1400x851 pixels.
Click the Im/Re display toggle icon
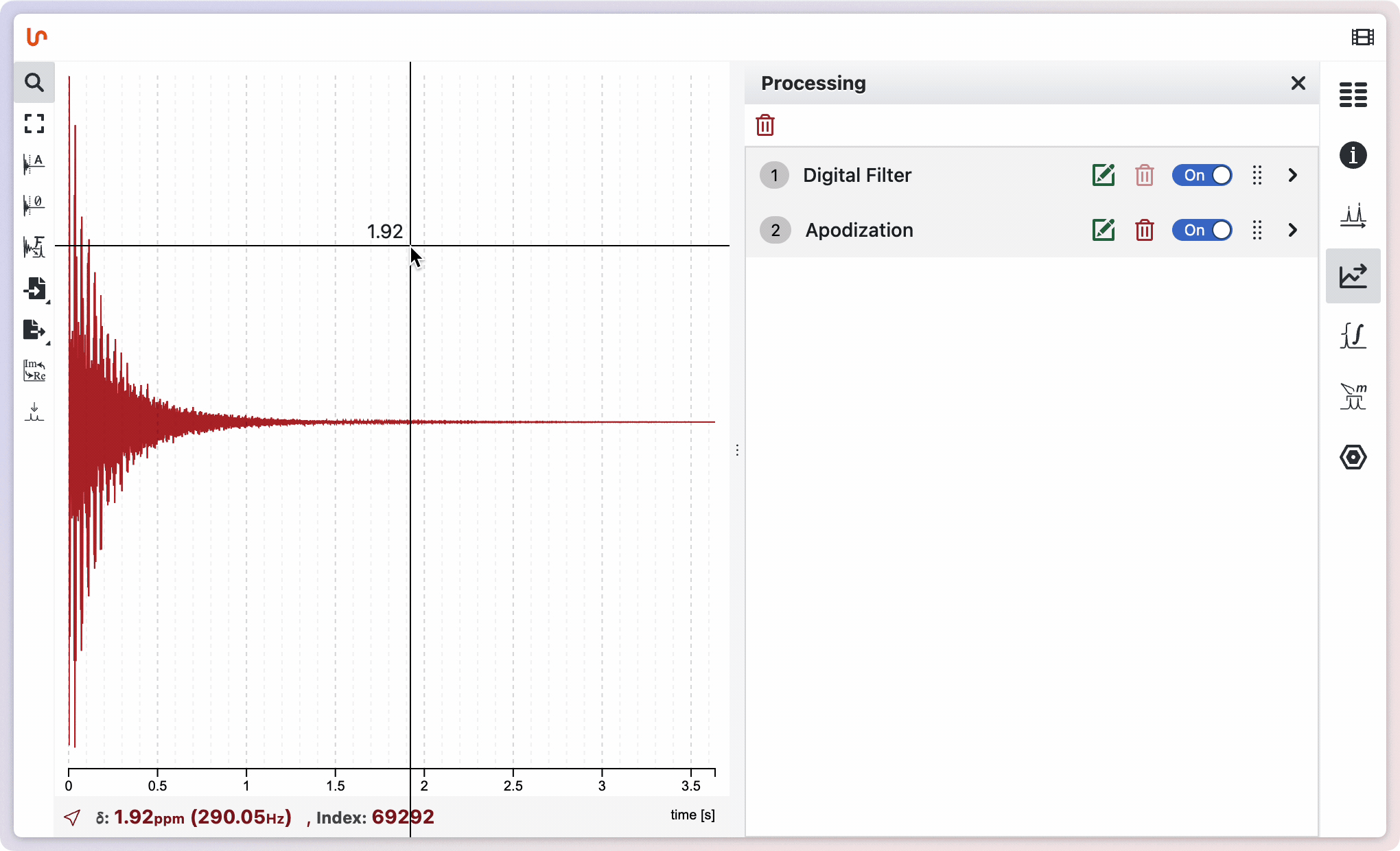[x=34, y=371]
